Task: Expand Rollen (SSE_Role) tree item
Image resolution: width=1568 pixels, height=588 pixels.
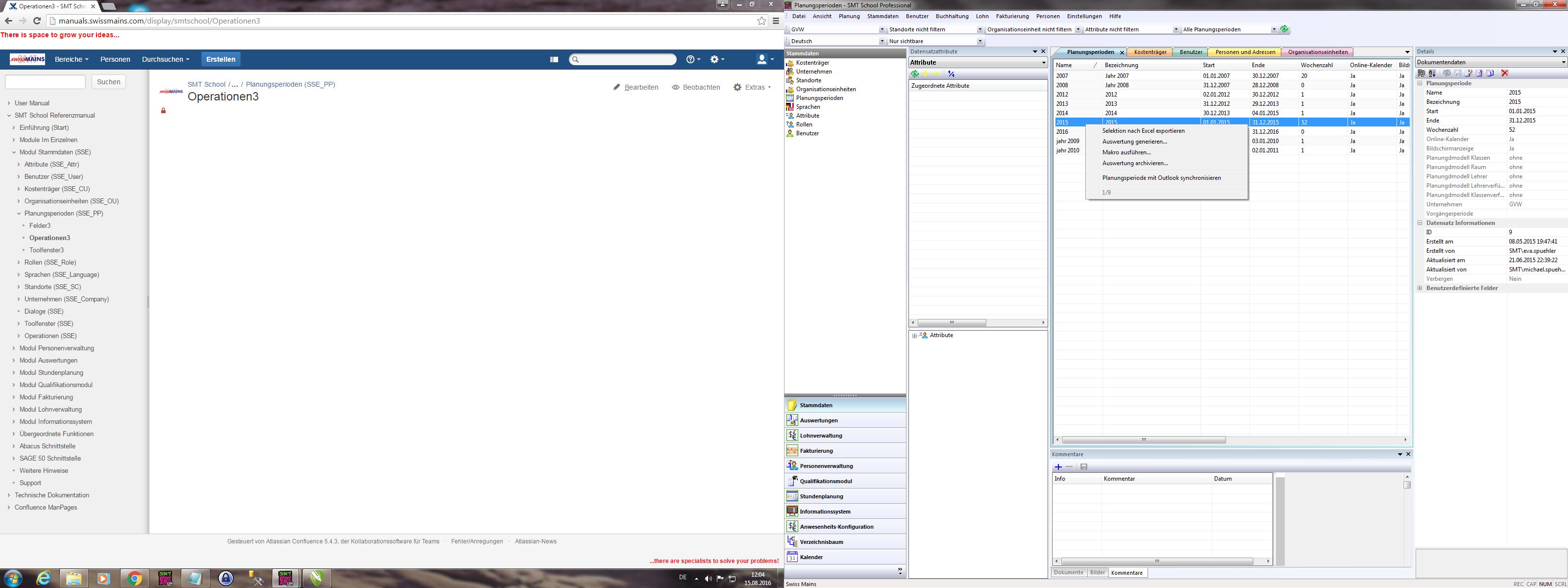Action: tap(19, 262)
